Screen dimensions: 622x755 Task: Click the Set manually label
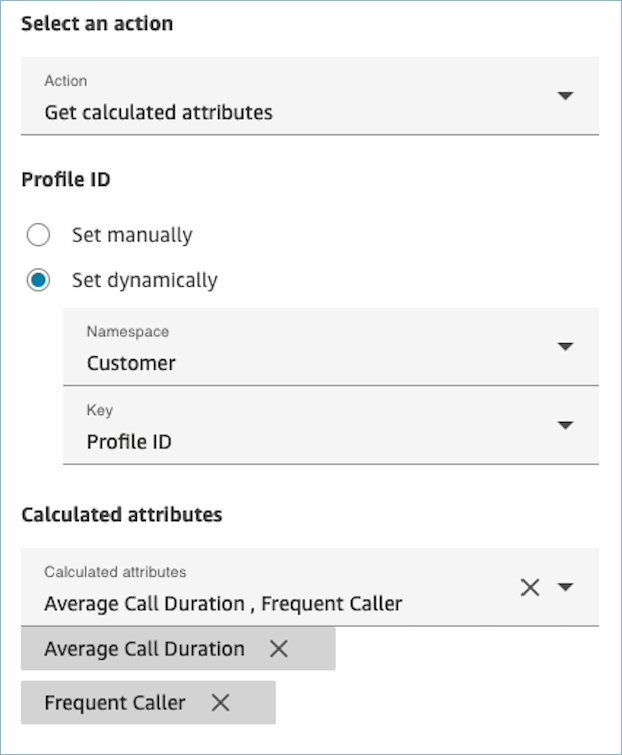(x=132, y=235)
